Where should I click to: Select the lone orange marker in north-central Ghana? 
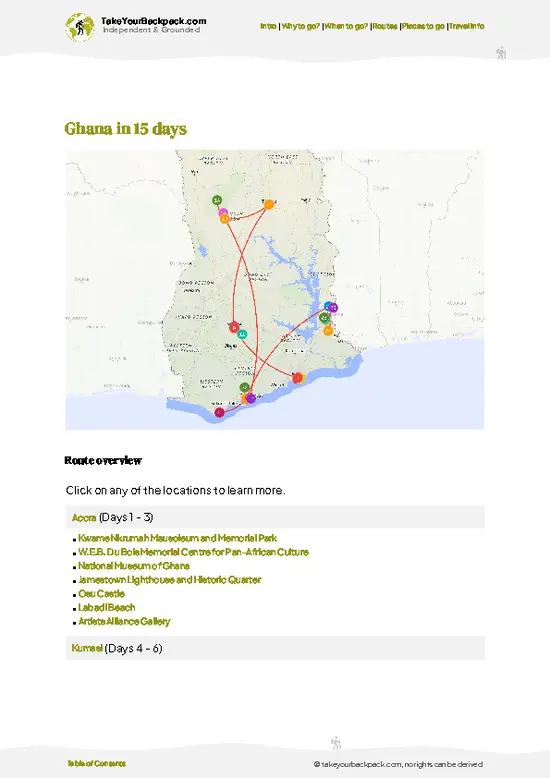(x=269, y=204)
